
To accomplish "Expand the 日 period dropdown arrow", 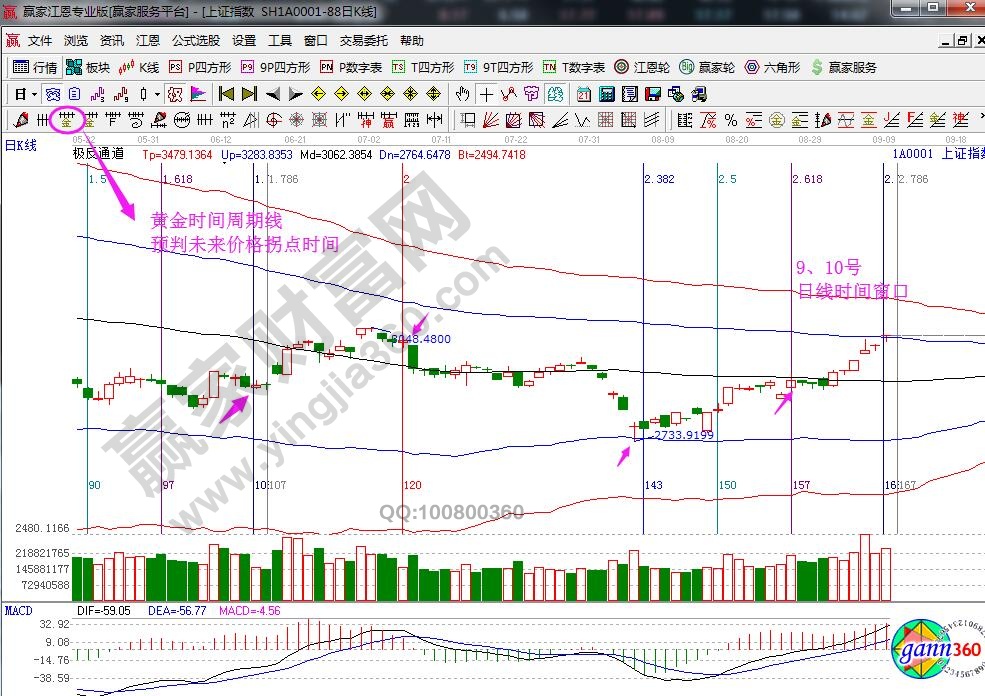I will (34, 94).
